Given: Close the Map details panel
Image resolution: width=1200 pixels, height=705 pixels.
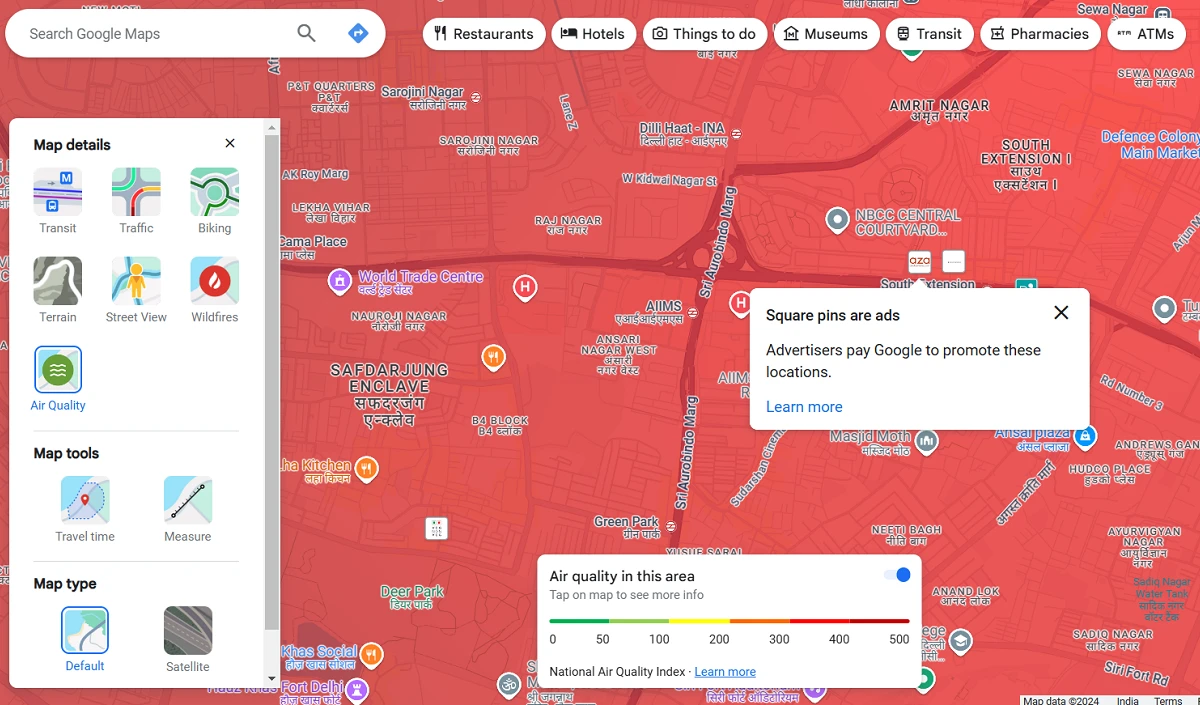Looking at the screenshot, I should coord(230,143).
